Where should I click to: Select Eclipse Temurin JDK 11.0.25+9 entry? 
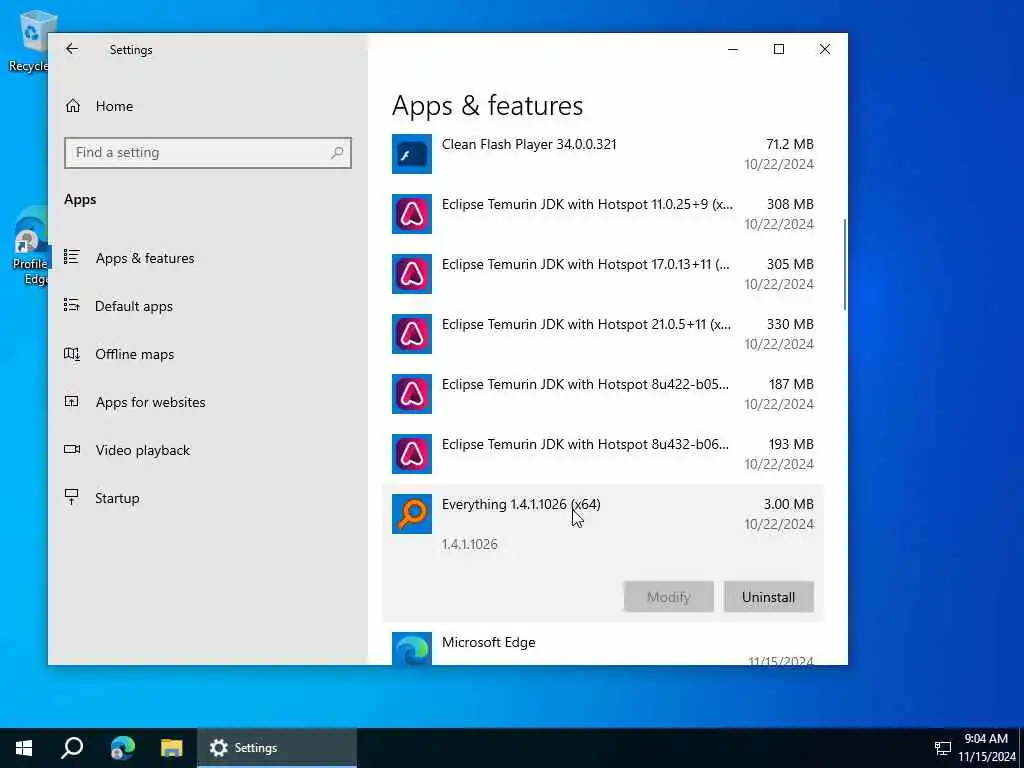(x=603, y=214)
